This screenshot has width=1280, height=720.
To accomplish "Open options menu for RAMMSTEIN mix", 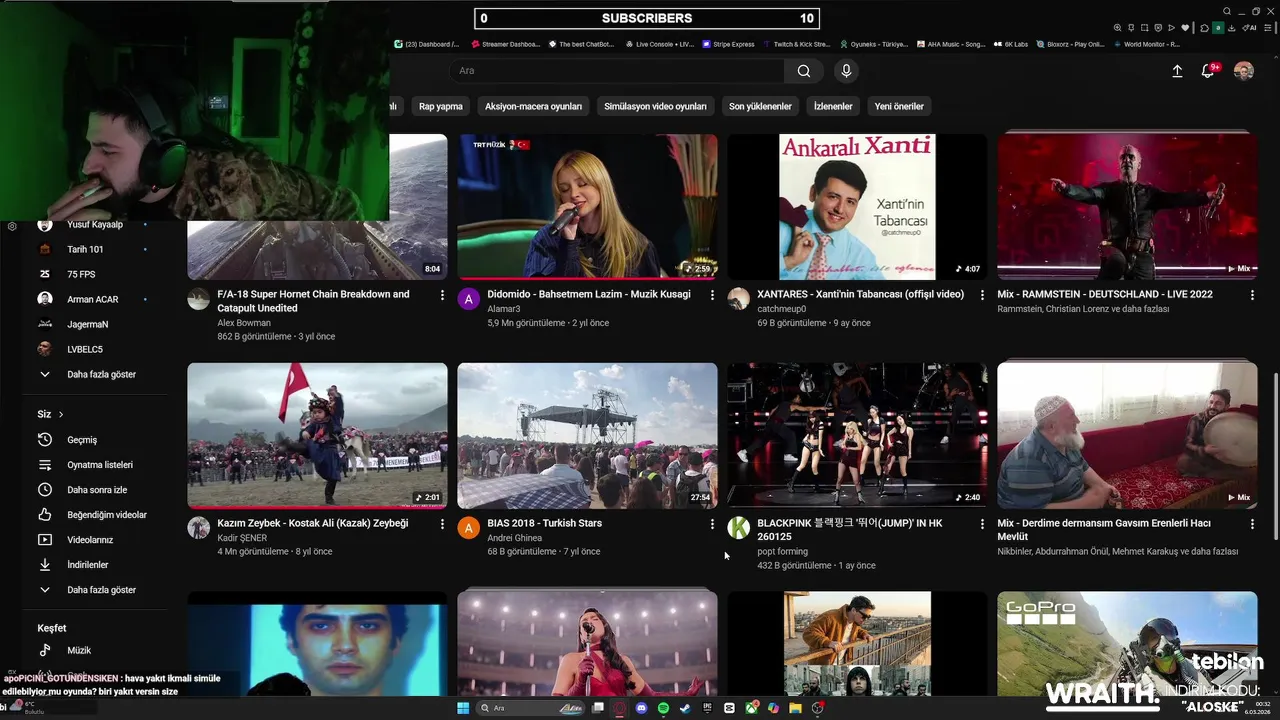I will (x=1252, y=295).
